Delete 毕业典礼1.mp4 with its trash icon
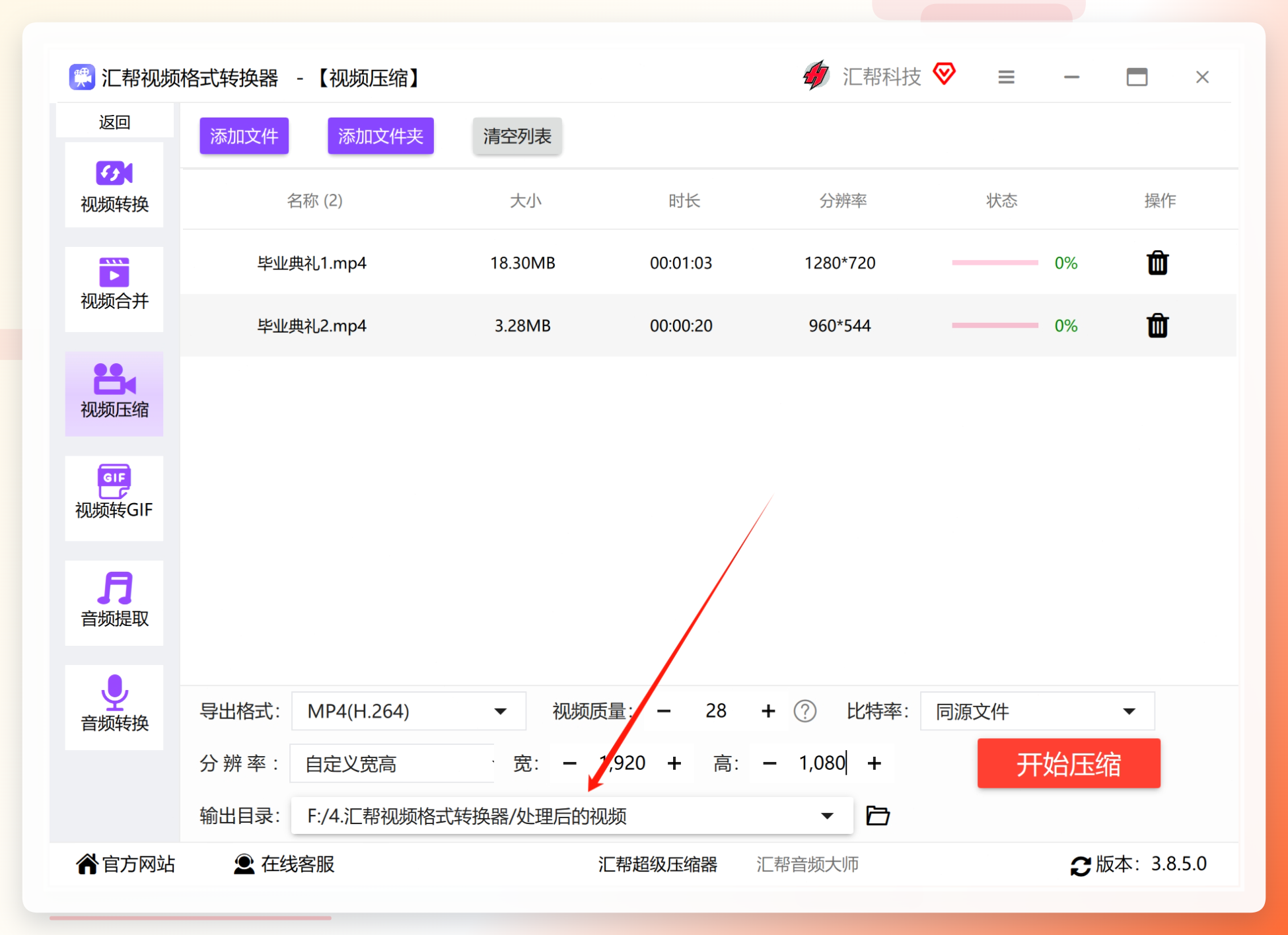This screenshot has width=1288, height=935. click(1157, 263)
